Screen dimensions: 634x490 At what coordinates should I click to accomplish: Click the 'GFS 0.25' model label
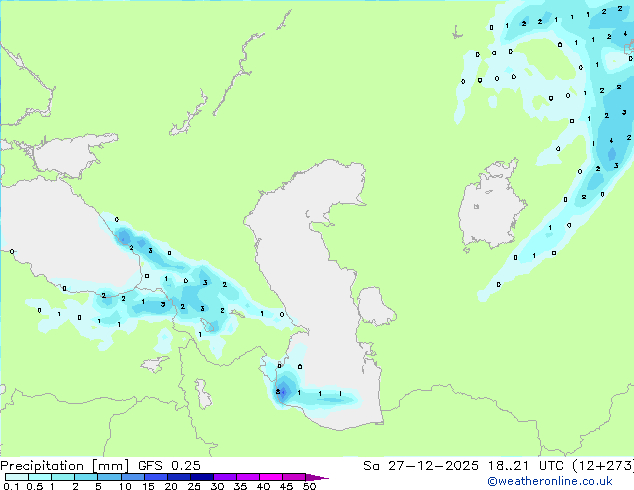169,466
